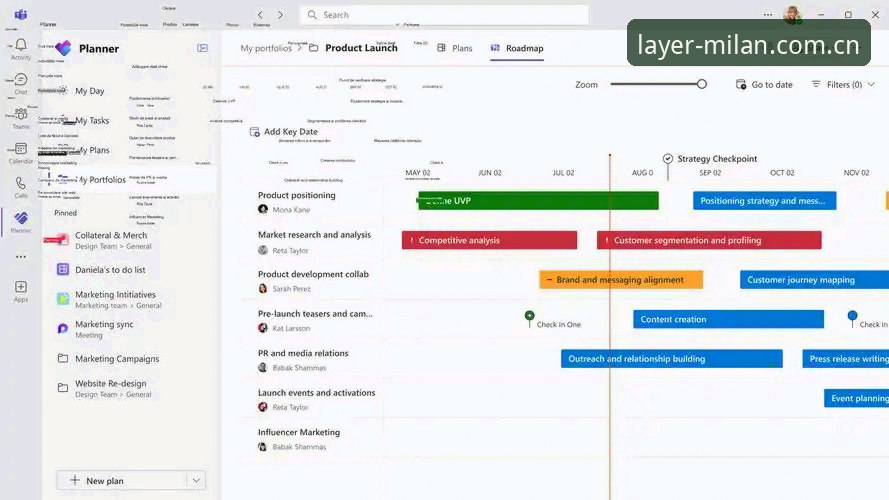Switch to the Plans tab
889x500 pixels.
(455, 48)
